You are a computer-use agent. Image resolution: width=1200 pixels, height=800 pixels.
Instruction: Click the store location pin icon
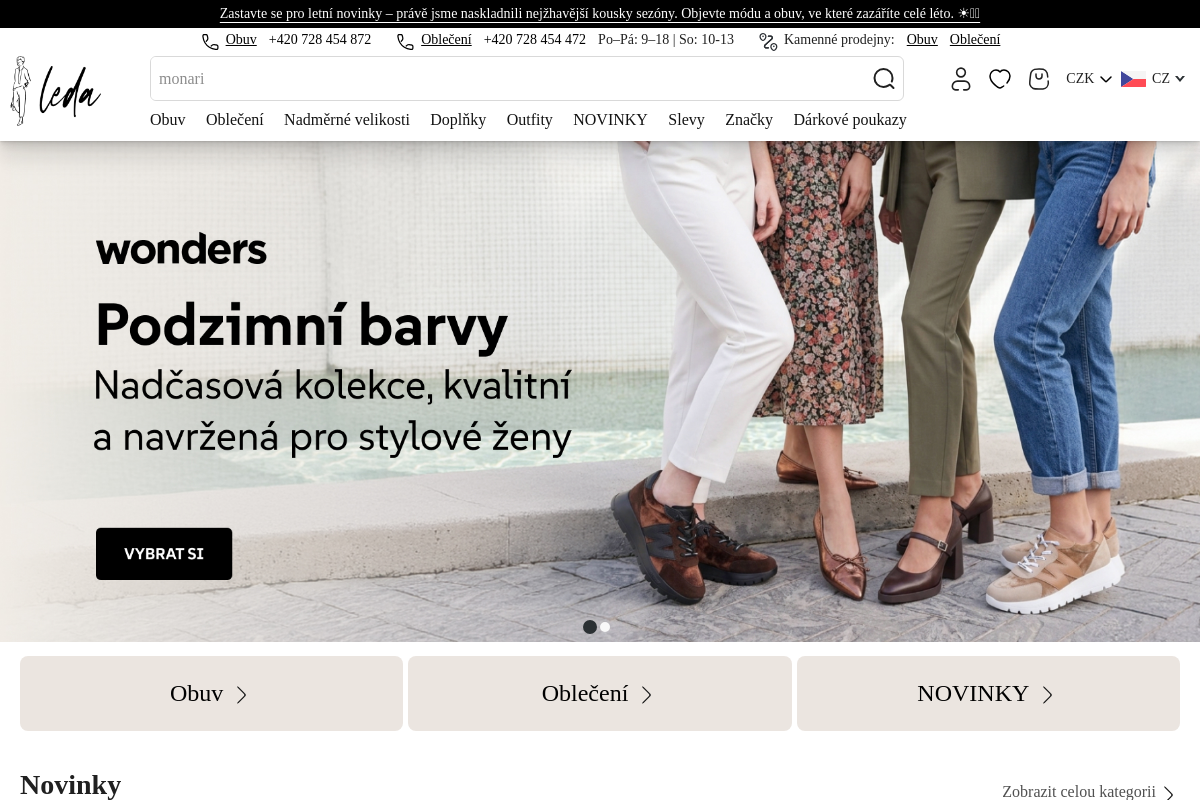(768, 41)
